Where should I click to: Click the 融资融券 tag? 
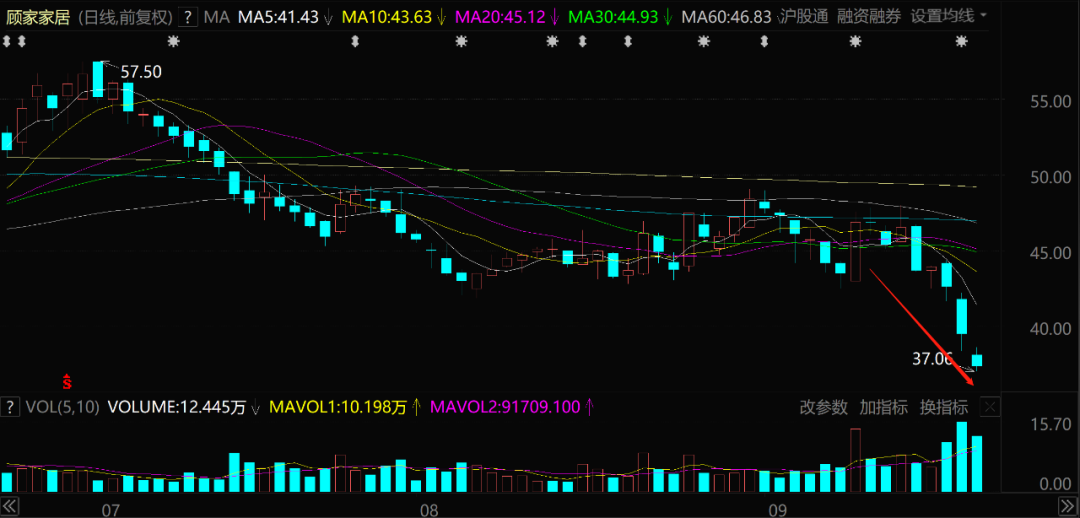[x=869, y=17]
